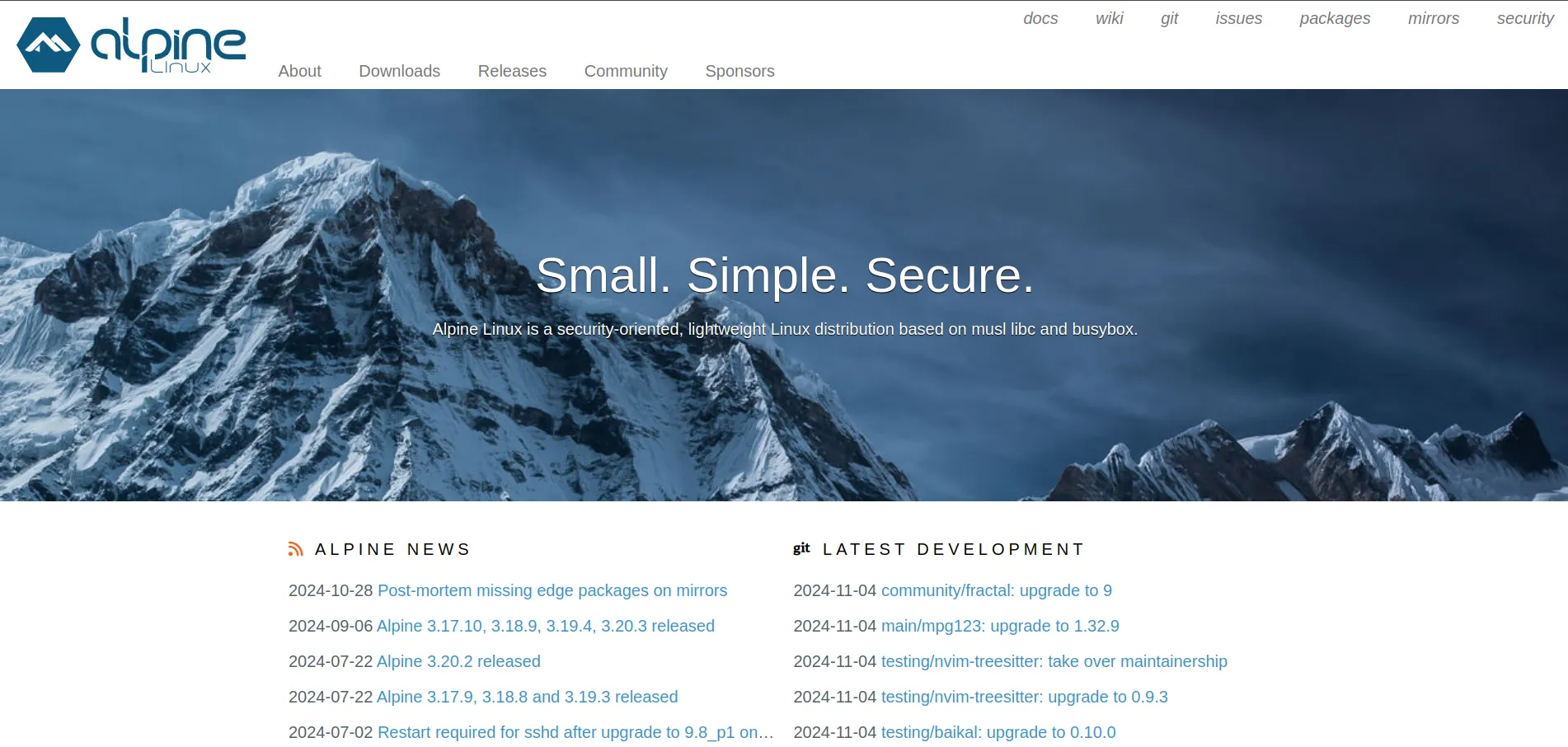The width and height of the screenshot is (1568, 747).
Task: Click the 2024-09-06 news date
Action: (x=331, y=626)
